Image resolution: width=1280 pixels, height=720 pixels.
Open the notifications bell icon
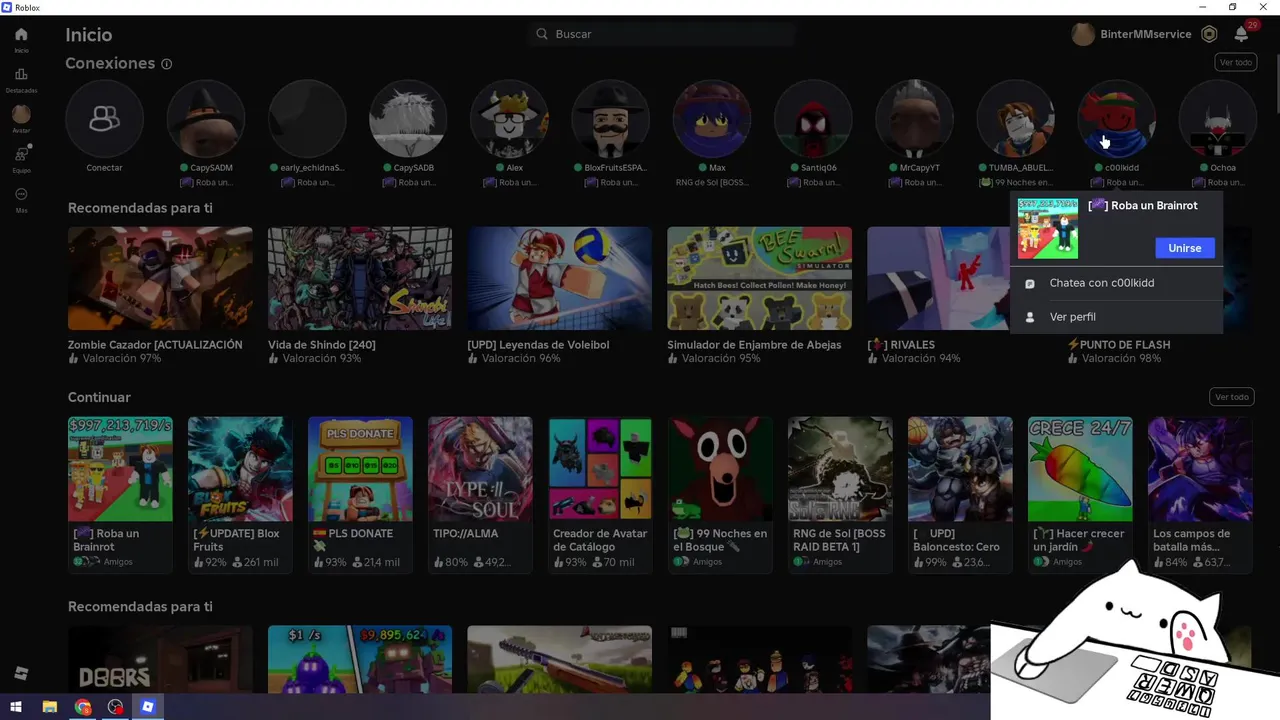[x=1241, y=34]
